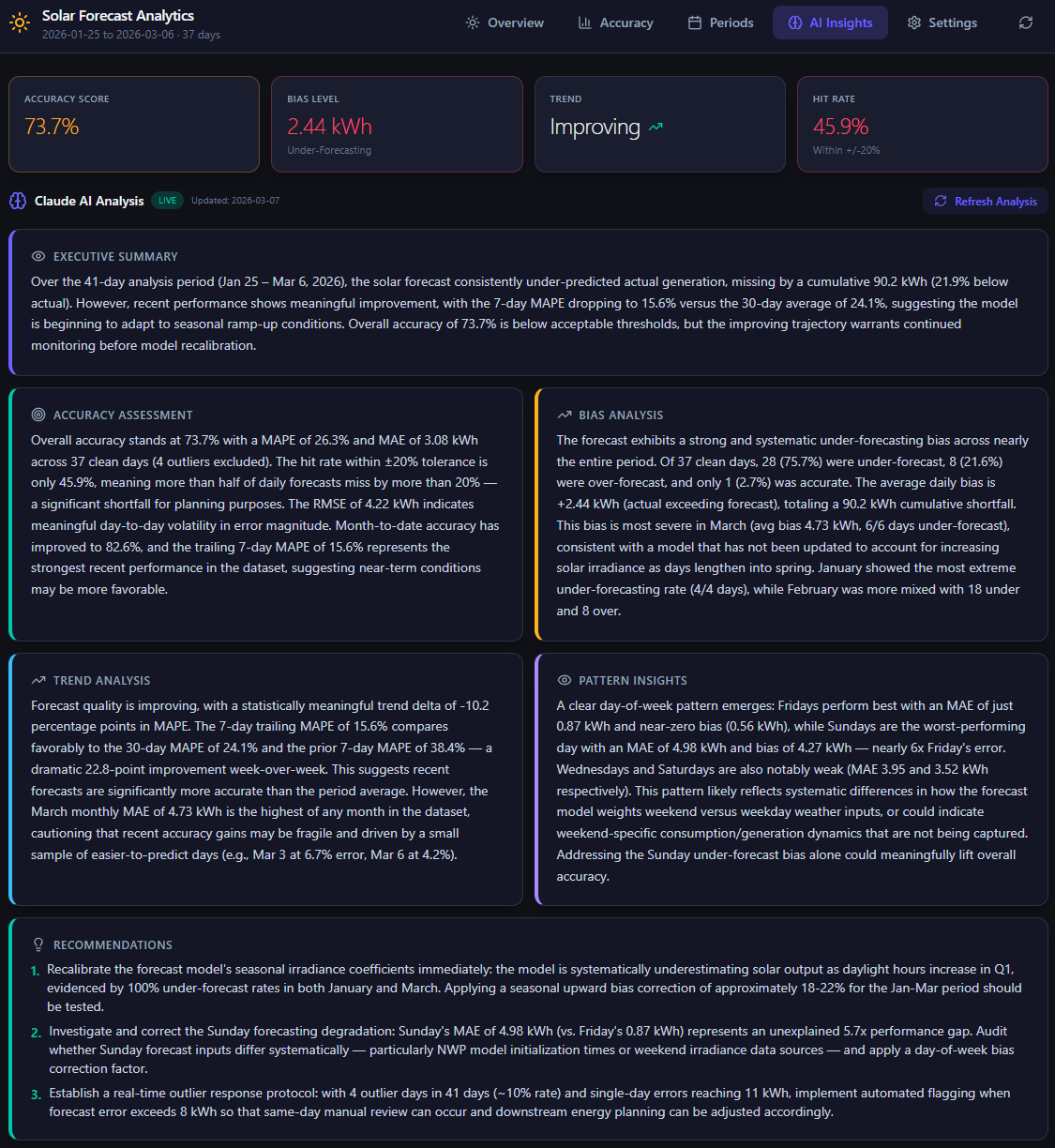Click the Hit Rate 45.9% card
This screenshot has width=1055, height=1148.
pyautogui.click(x=922, y=124)
